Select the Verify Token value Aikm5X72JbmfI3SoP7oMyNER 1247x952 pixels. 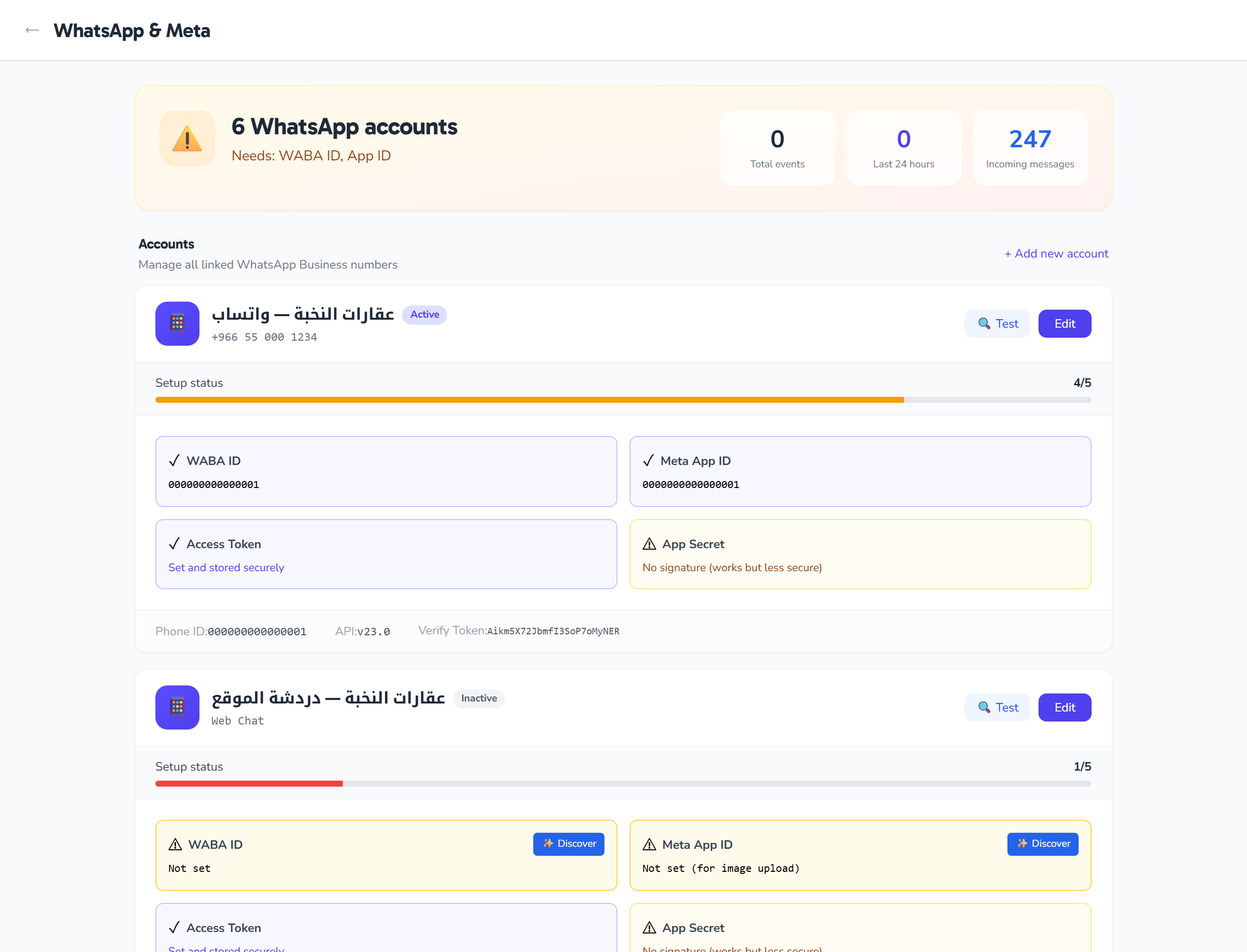553,631
